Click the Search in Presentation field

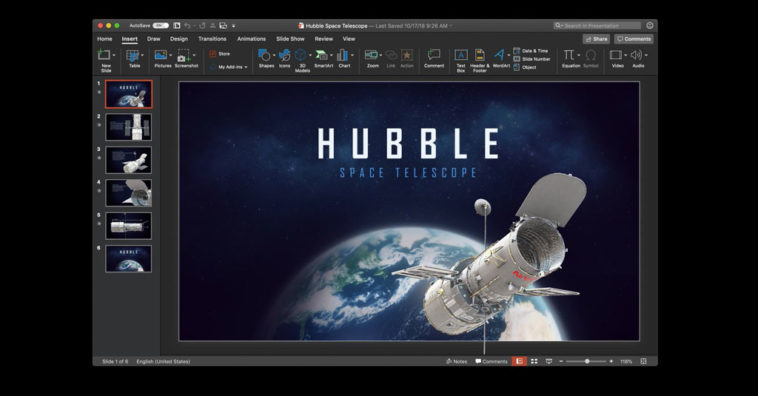(597, 26)
